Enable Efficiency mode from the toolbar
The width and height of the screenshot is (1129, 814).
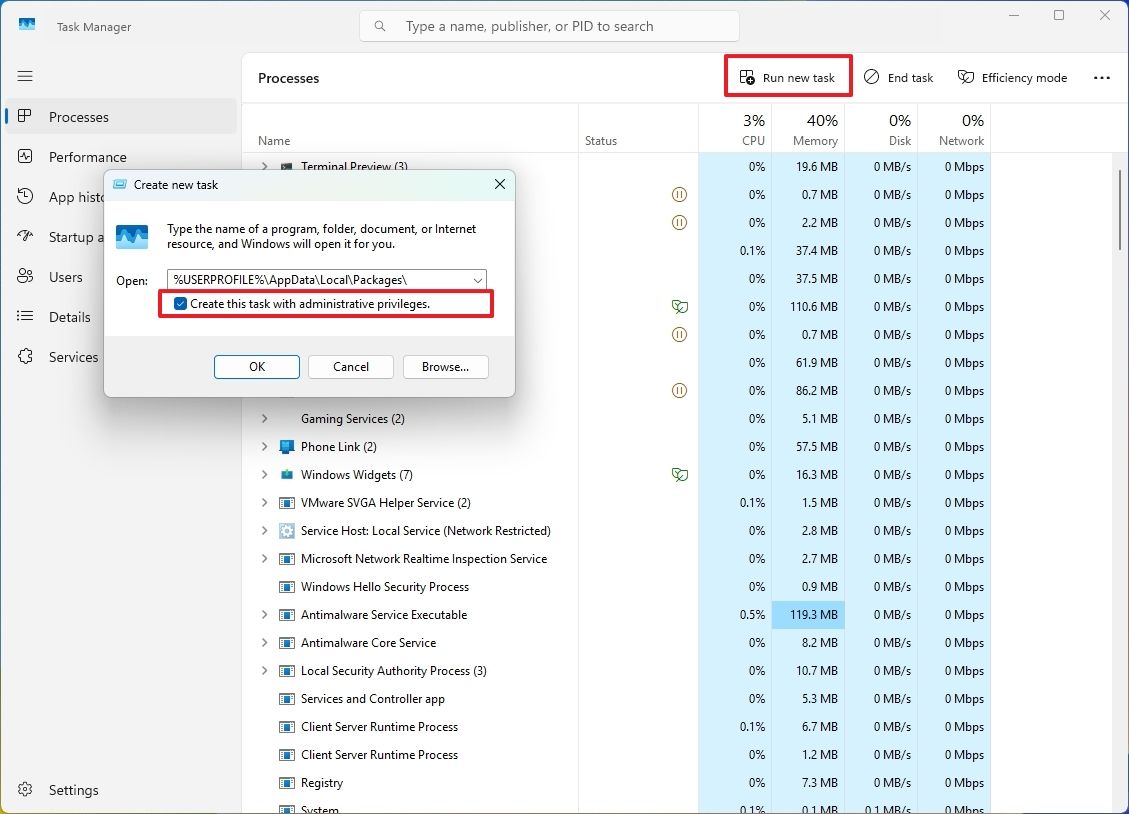[1012, 77]
